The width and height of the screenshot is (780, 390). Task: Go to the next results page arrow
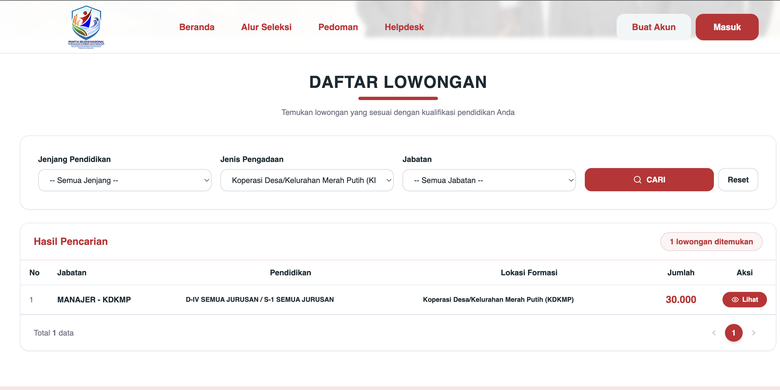point(754,333)
